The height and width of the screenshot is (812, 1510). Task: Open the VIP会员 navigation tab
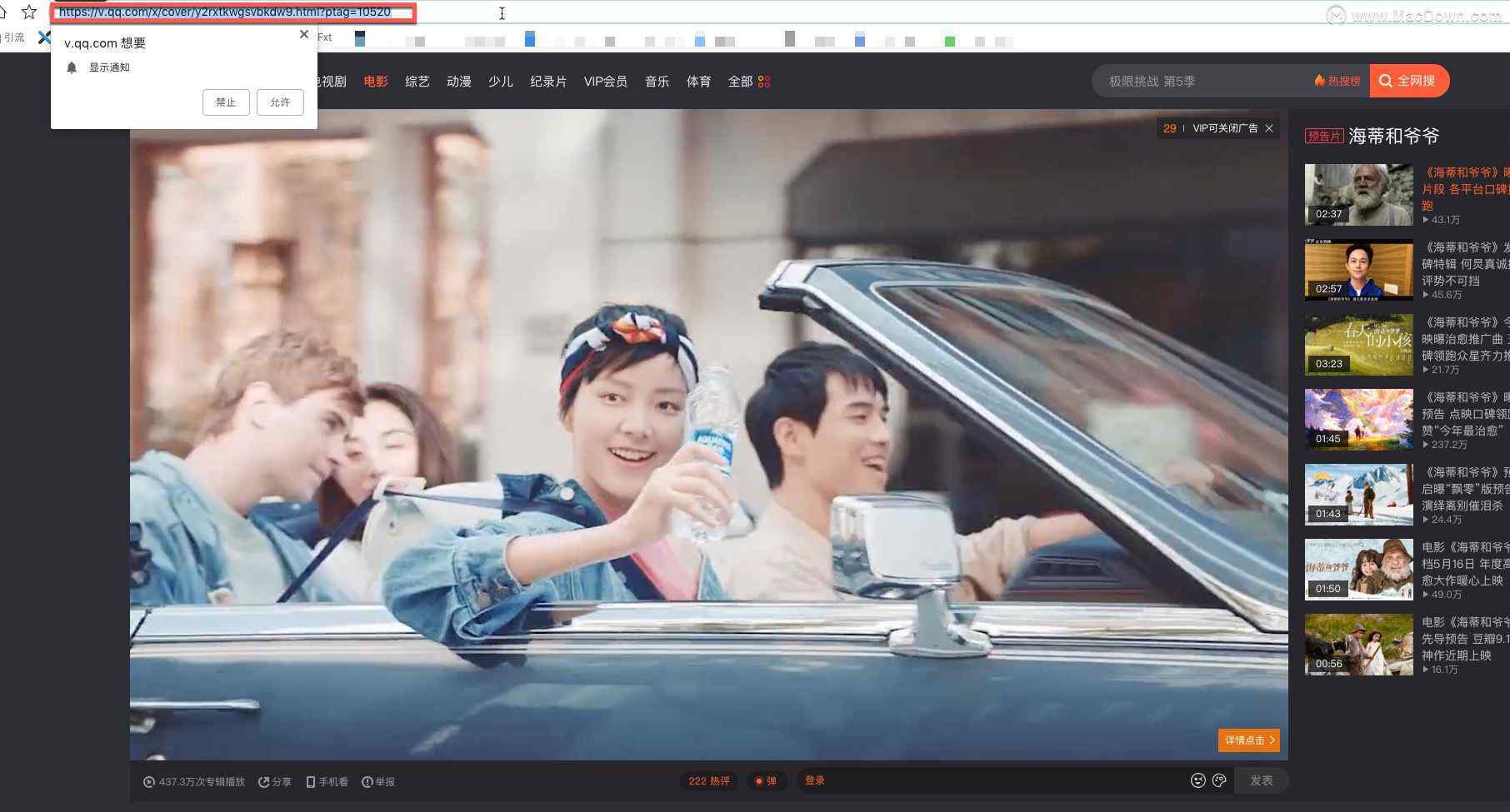click(x=606, y=82)
